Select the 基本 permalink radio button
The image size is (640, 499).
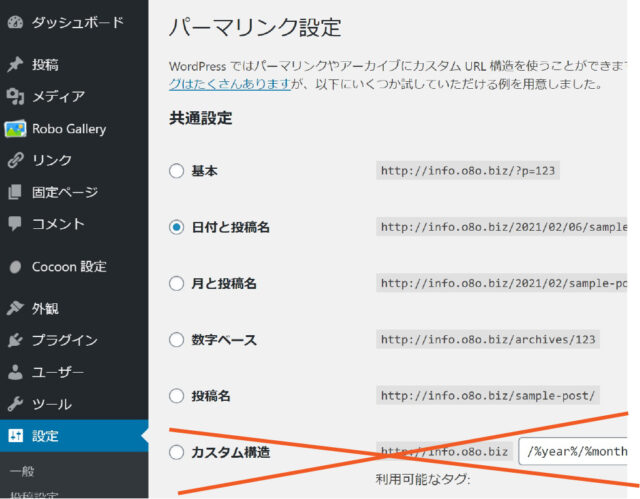tap(177, 171)
